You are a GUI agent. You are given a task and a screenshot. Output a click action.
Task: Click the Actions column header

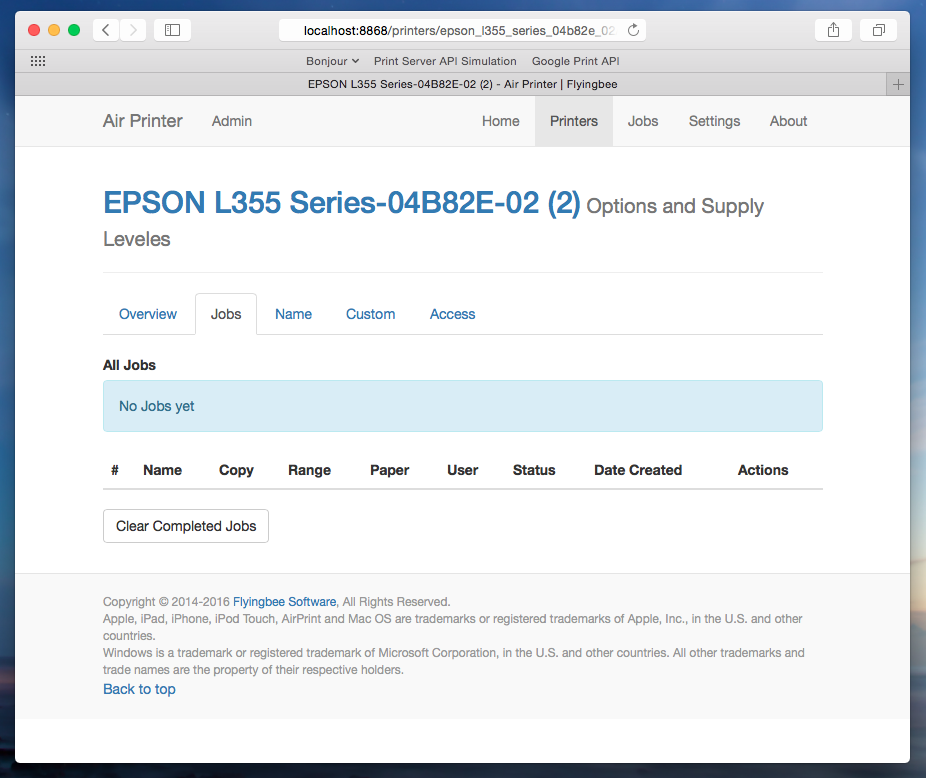[x=763, y=470]
